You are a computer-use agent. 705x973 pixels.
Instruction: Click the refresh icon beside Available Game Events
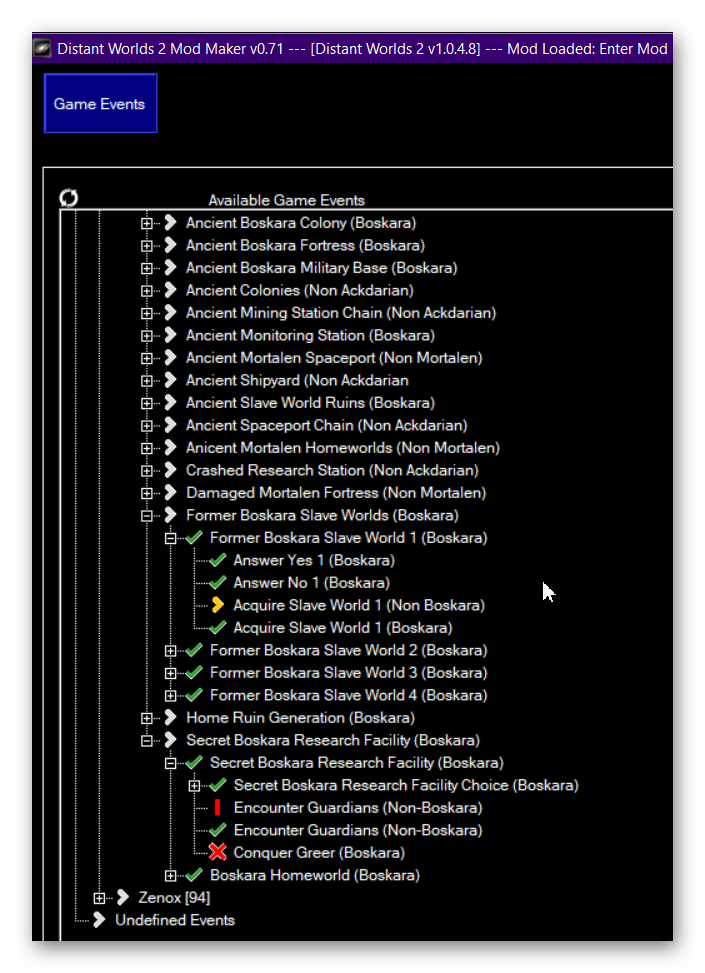pos(68,198)
